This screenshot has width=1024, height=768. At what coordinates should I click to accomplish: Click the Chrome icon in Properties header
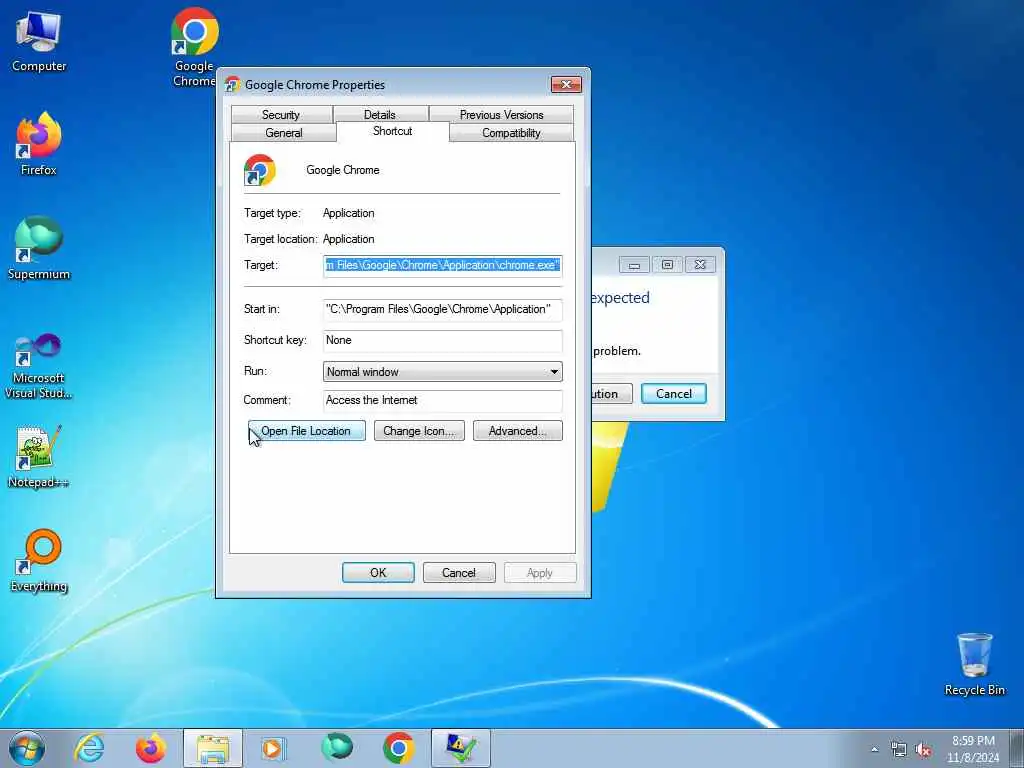point(259,170)
